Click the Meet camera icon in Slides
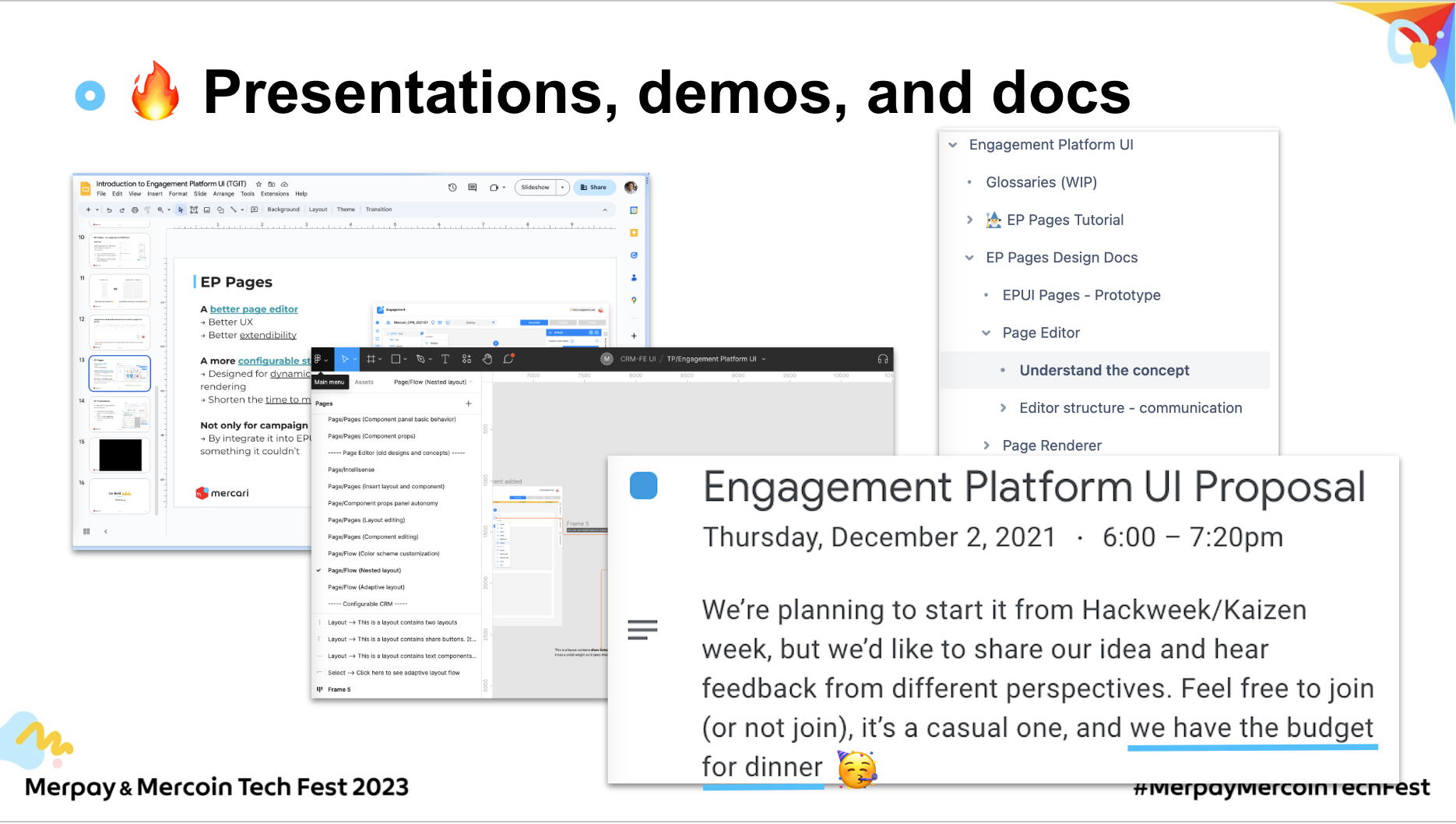The image size is (1456, 824). click(494, 188)
